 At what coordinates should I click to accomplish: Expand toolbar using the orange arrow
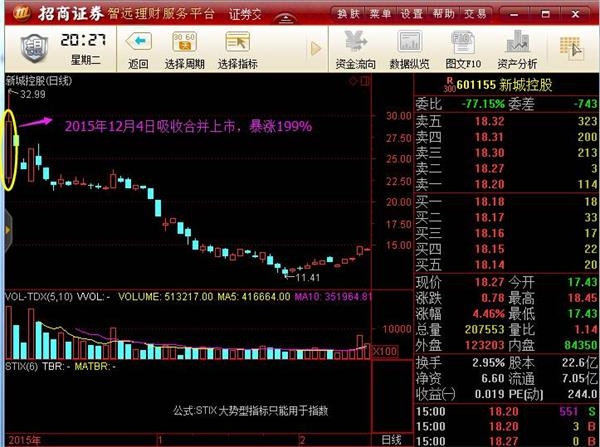[315, 49]
